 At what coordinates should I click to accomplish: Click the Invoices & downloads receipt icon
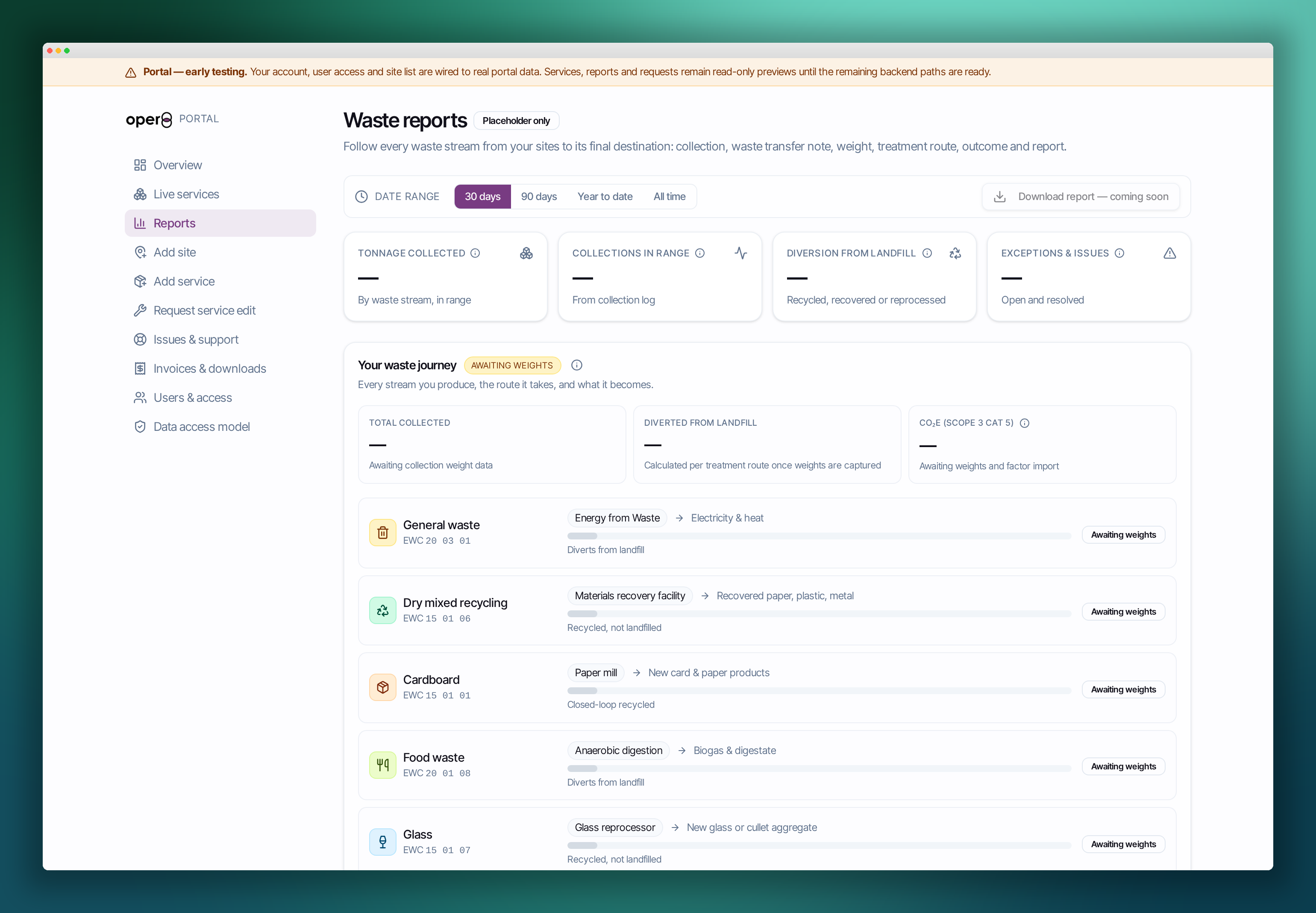click(140, 369)
